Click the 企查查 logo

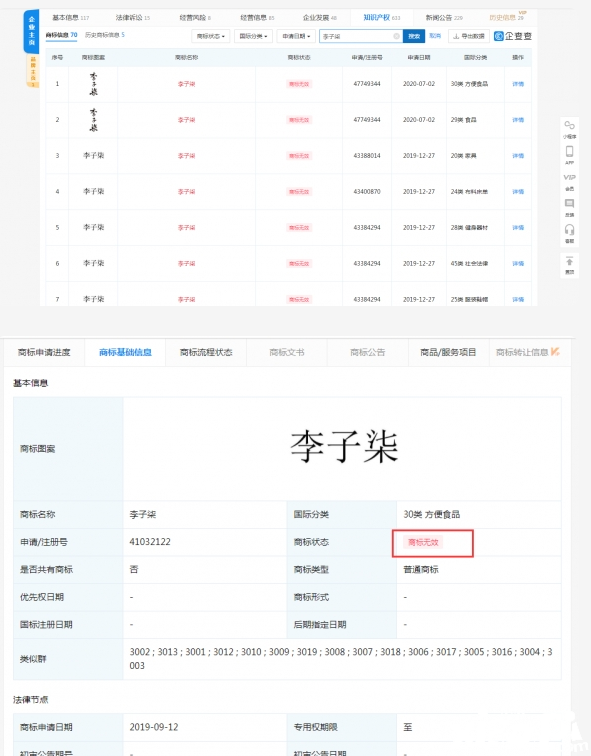(x=513, y=36)
